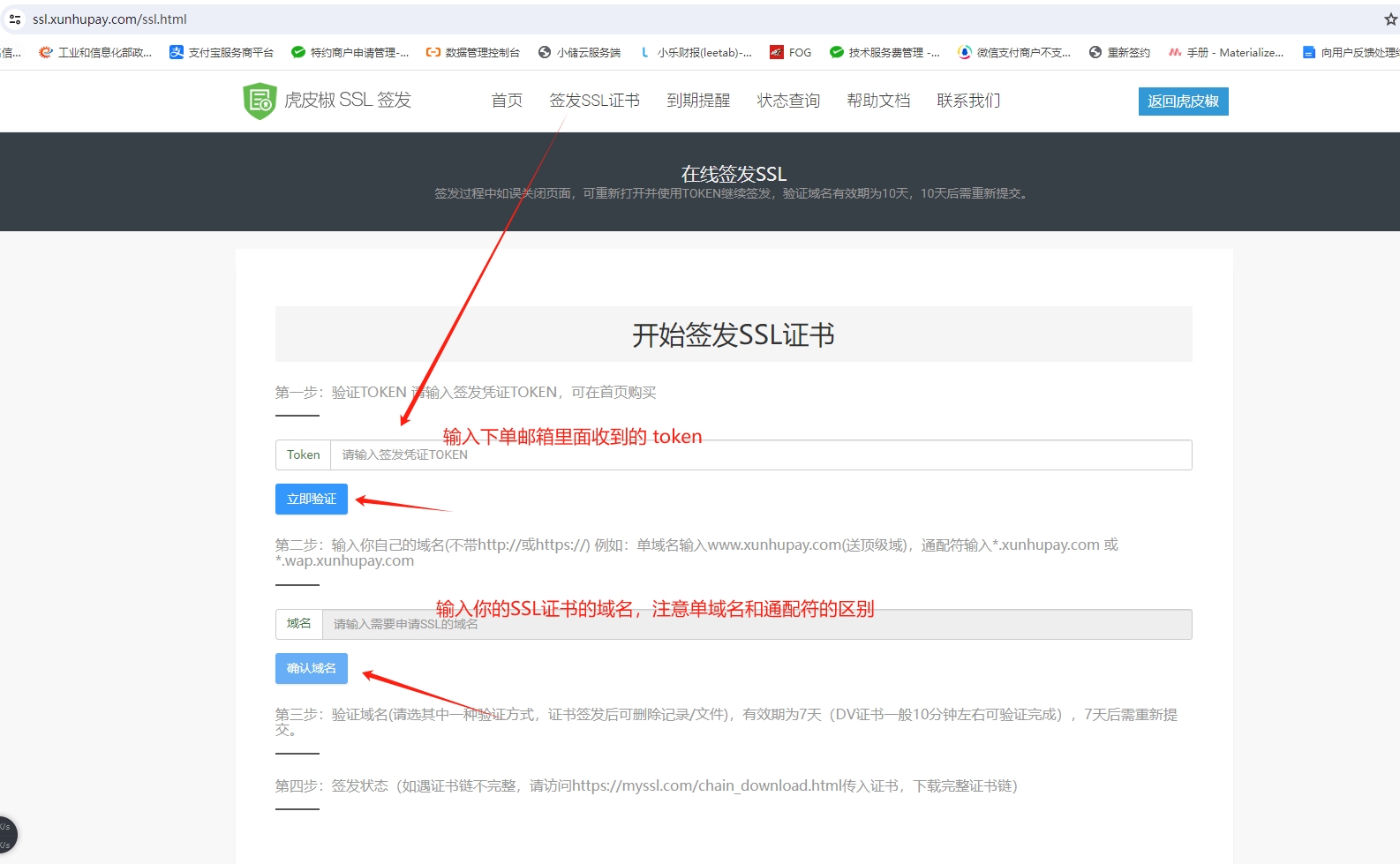Select the 到期提醒 nav item
Screen dimensions: 1400x864
tap(698, 101)
